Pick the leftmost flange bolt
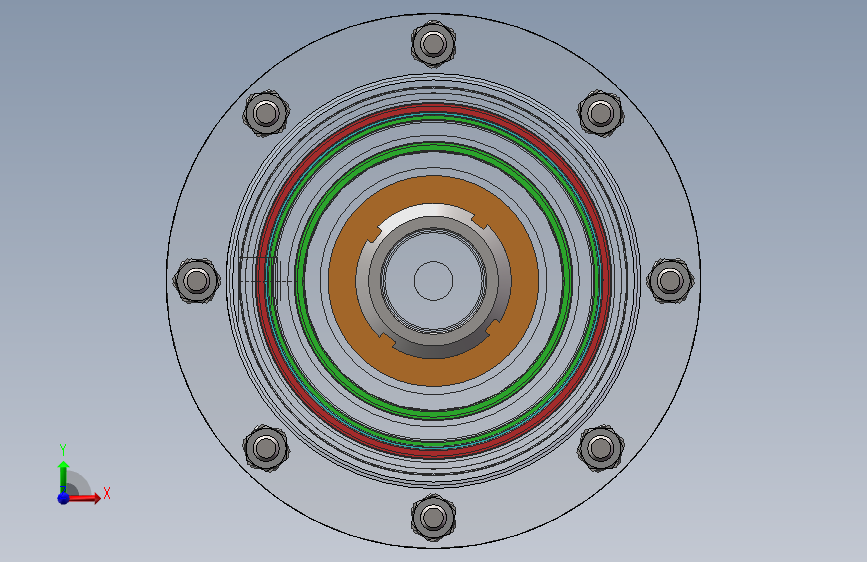Viewport: 867px width, 562px height. pos(197,280)
